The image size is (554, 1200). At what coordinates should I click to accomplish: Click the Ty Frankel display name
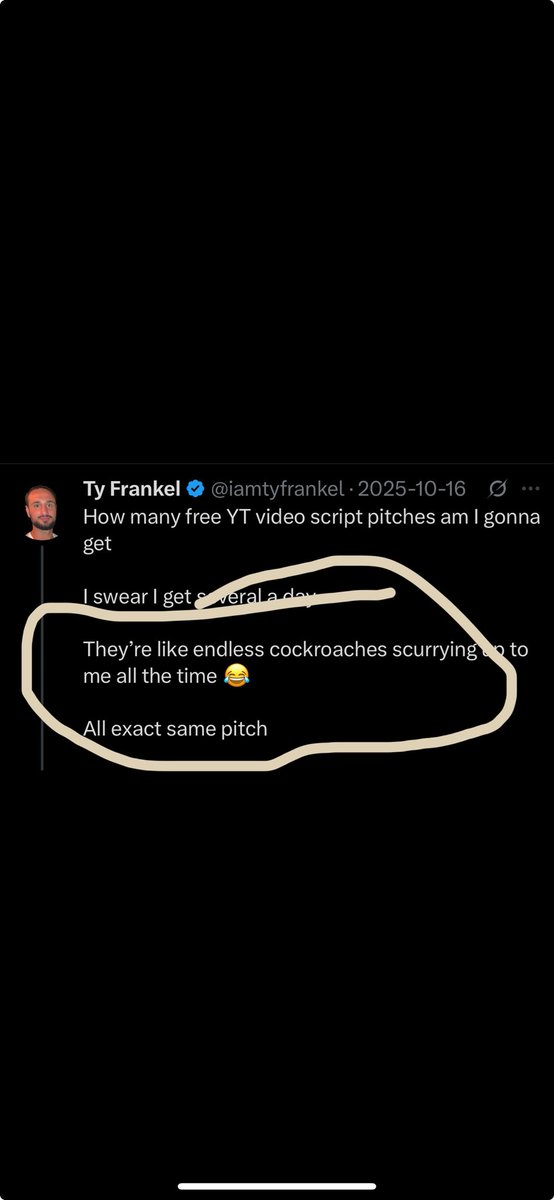(131, 489)
